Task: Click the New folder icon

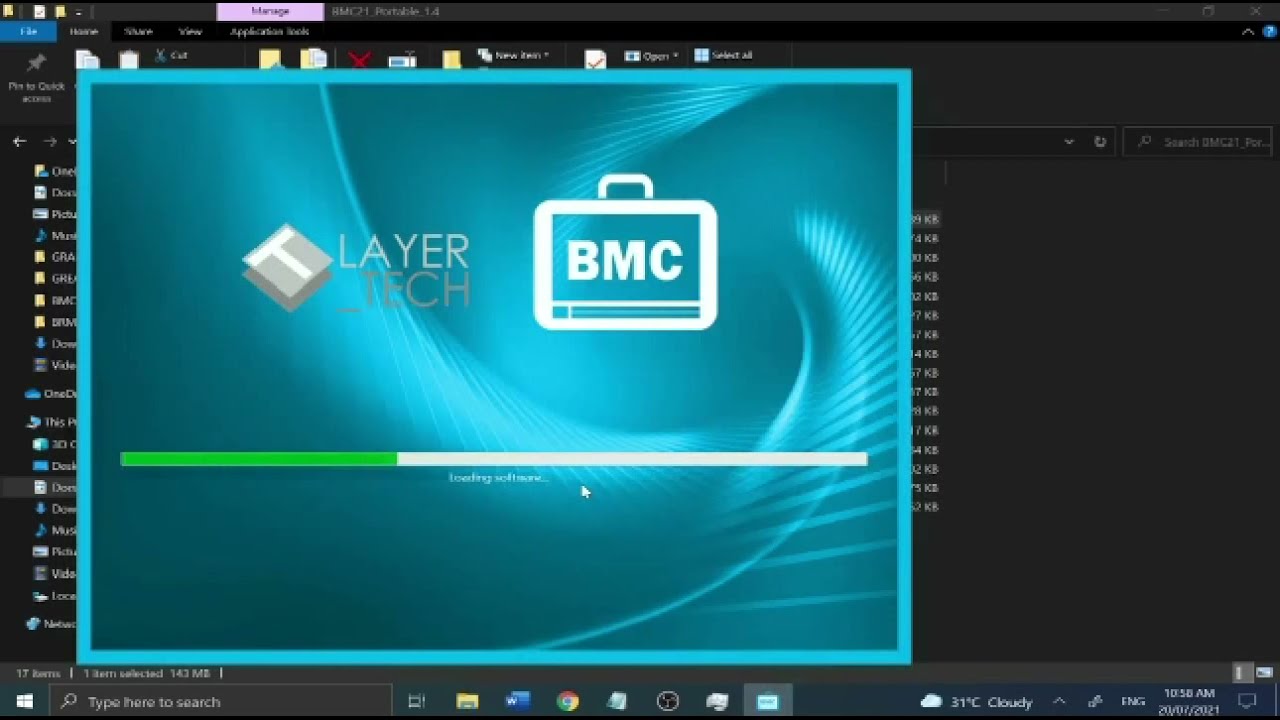Action: tap(452, 60)
